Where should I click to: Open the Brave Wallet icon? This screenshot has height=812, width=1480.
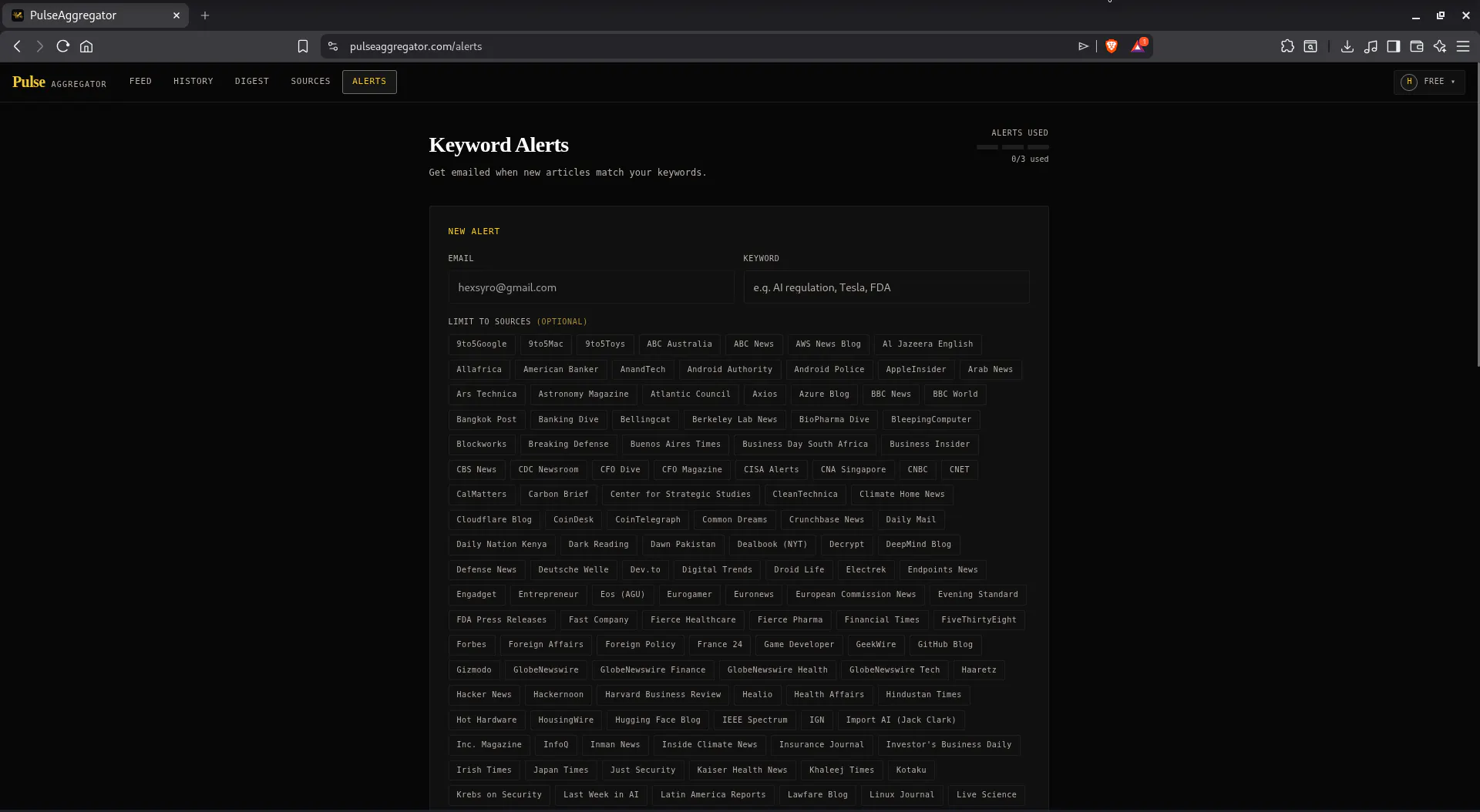click(x=1416, y=46)
